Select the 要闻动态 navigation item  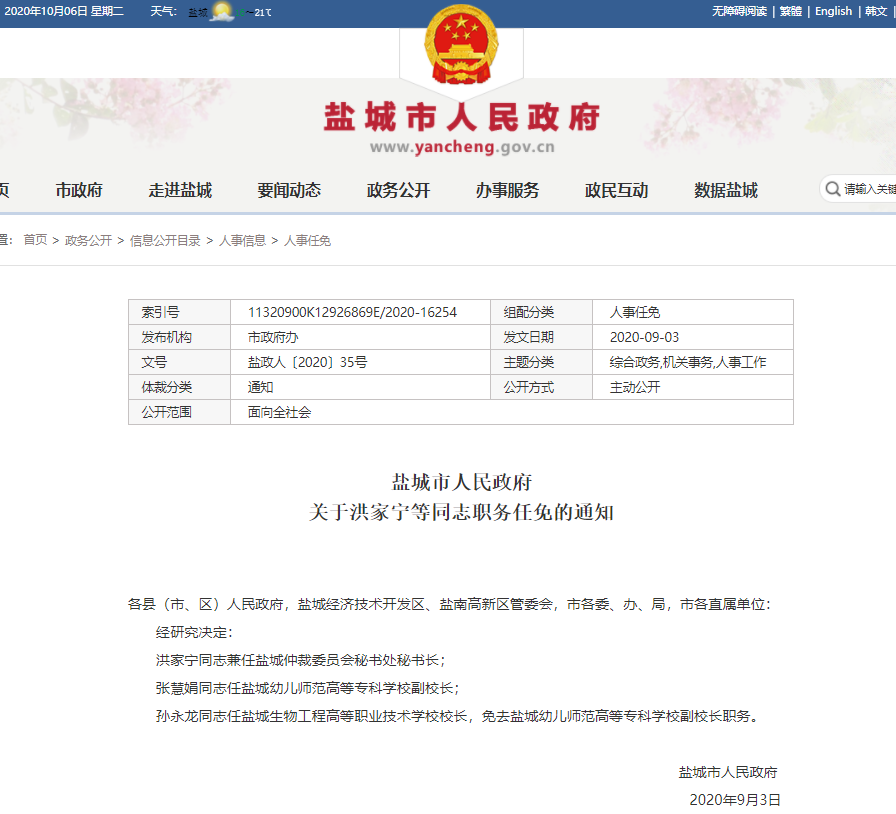point(289,190)
